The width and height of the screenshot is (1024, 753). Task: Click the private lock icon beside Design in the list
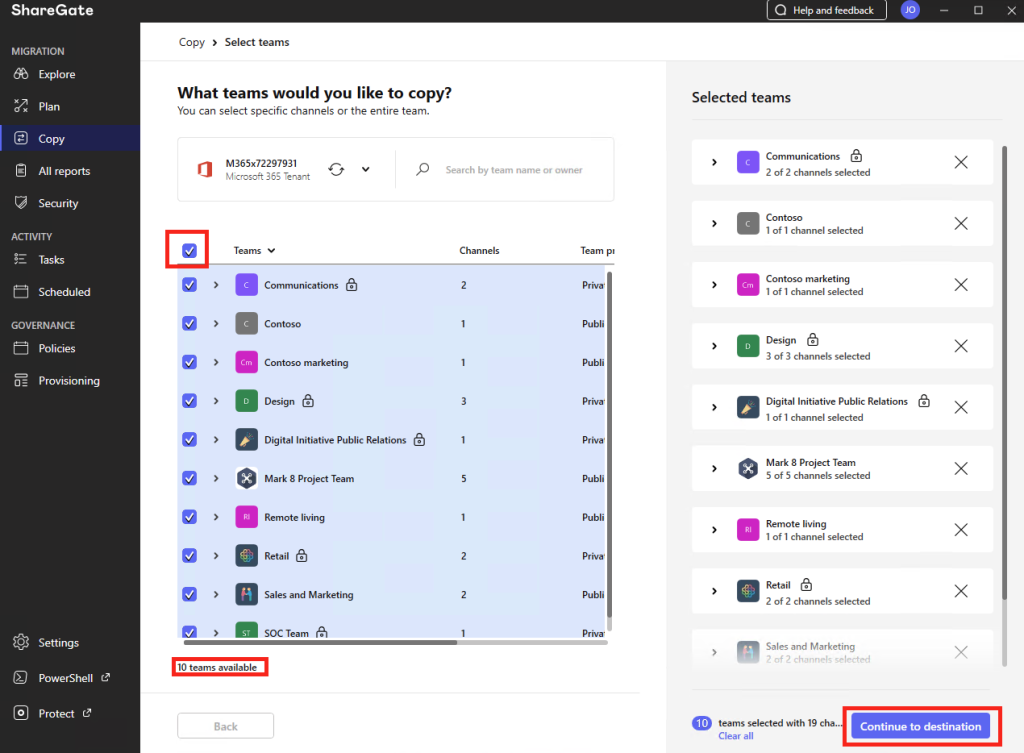pos(308,401)
